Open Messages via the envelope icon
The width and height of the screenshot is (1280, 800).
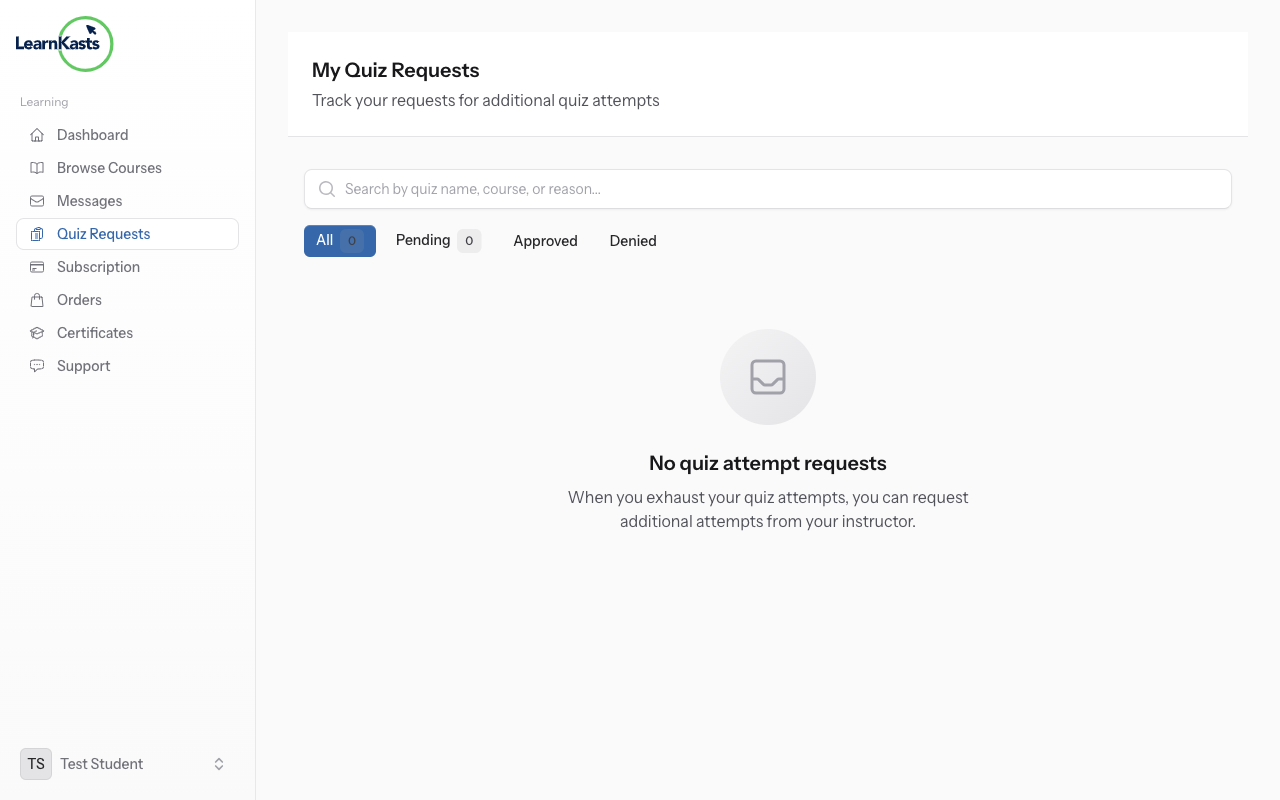36,200
